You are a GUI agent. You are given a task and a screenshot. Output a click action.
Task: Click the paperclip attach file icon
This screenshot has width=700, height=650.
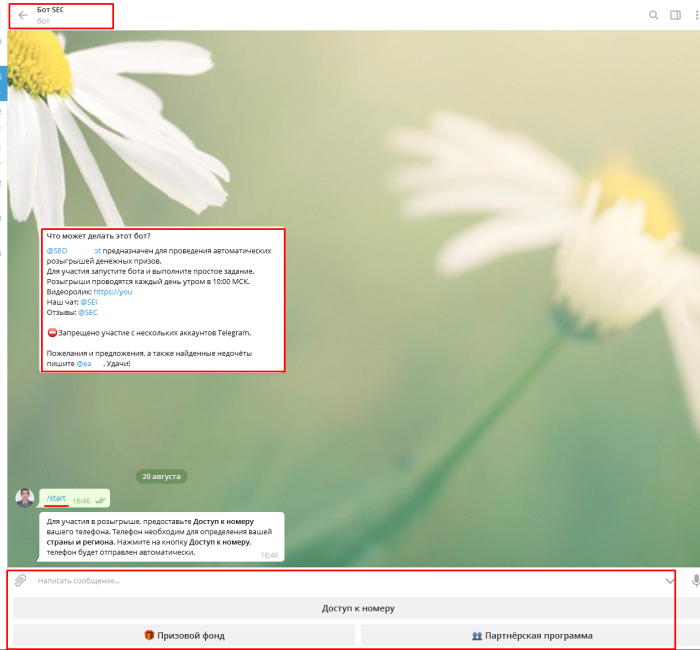point(20,581)
